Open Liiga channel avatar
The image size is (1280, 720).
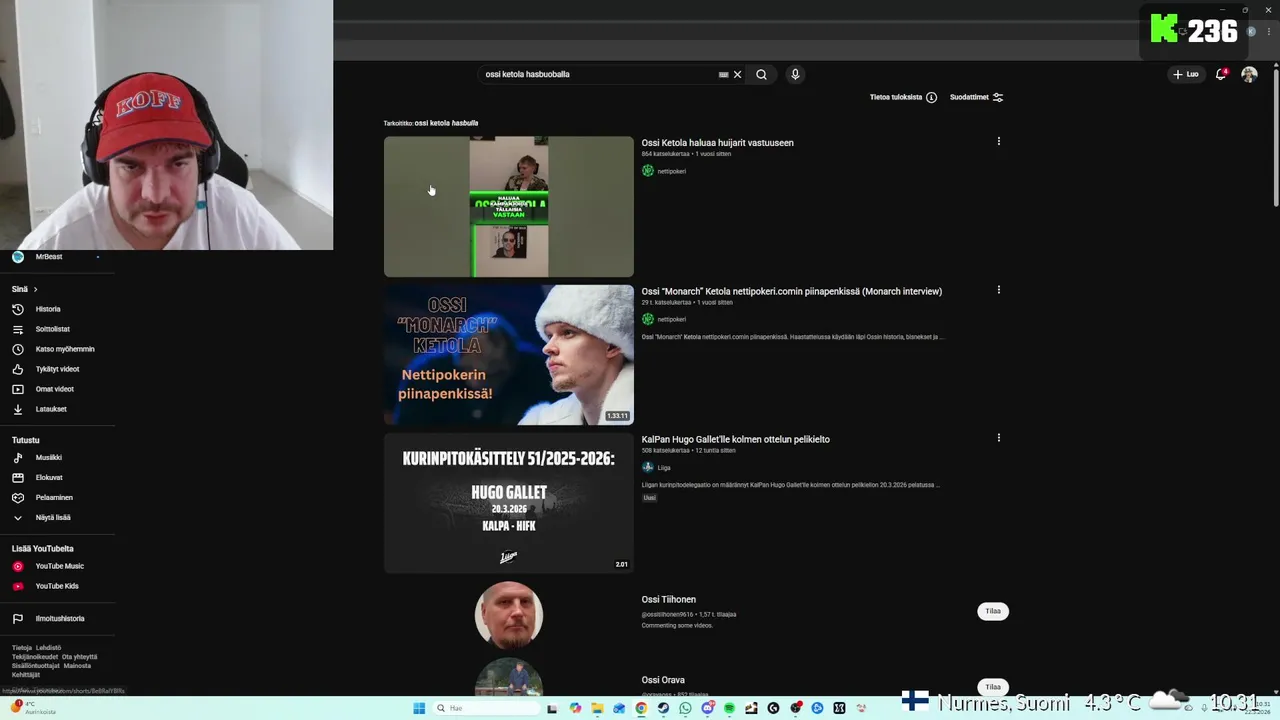648,467
